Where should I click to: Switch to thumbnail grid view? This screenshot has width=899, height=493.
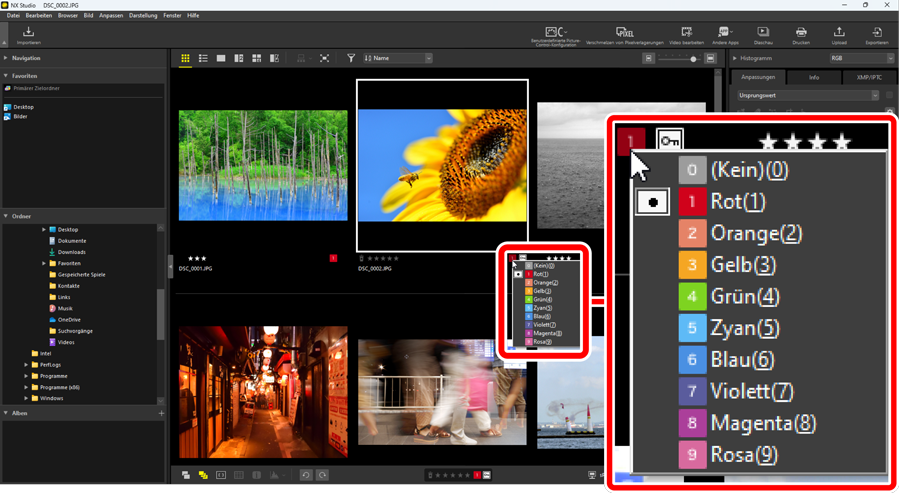coord(185,59)
